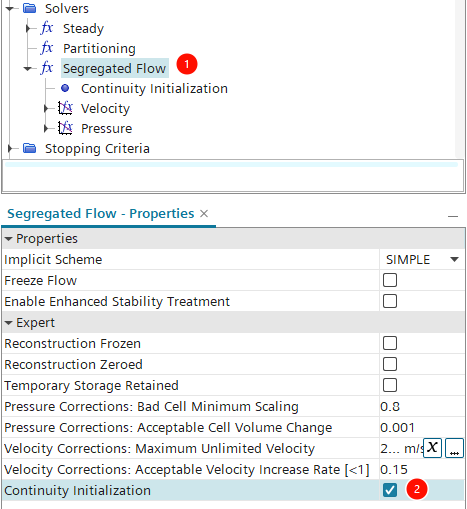The width and height of the screenshot is (467, 509).
Task: Click the Bad Cell Minimum Scaling value field
Action: (x=422, y=406)
